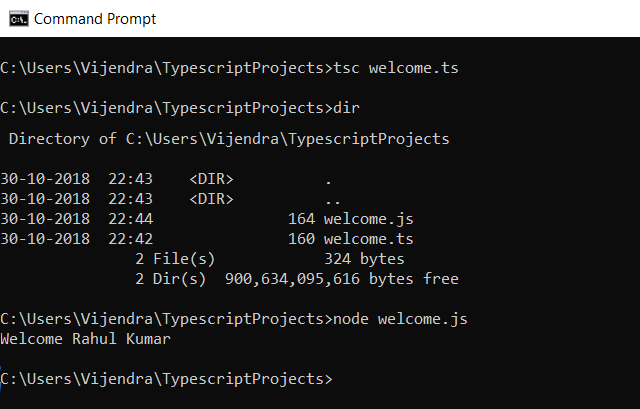This screenshot has width=640, height=409.
Task: Click the double-dot parent directory entry
Action: pos(332,199)
